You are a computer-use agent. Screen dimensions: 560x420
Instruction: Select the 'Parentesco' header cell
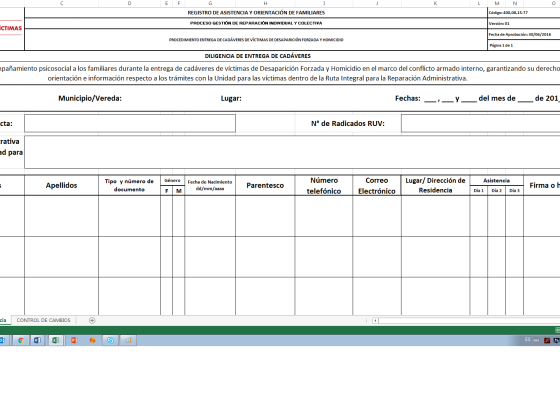265,185
